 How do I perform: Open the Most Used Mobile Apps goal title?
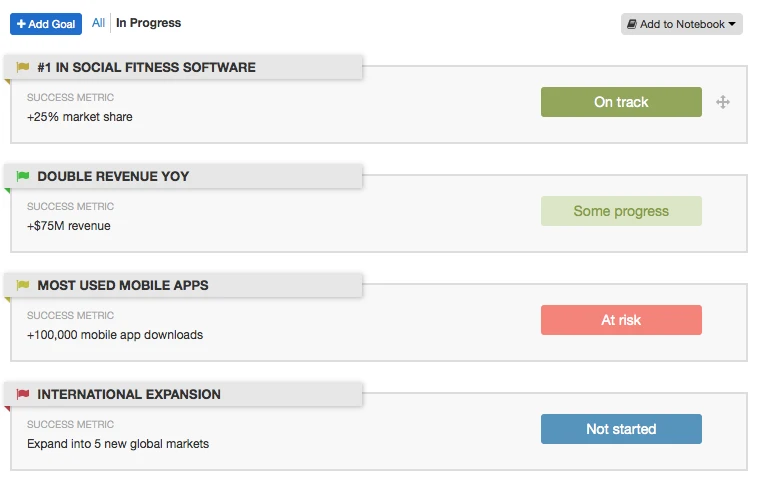[123, 286]
